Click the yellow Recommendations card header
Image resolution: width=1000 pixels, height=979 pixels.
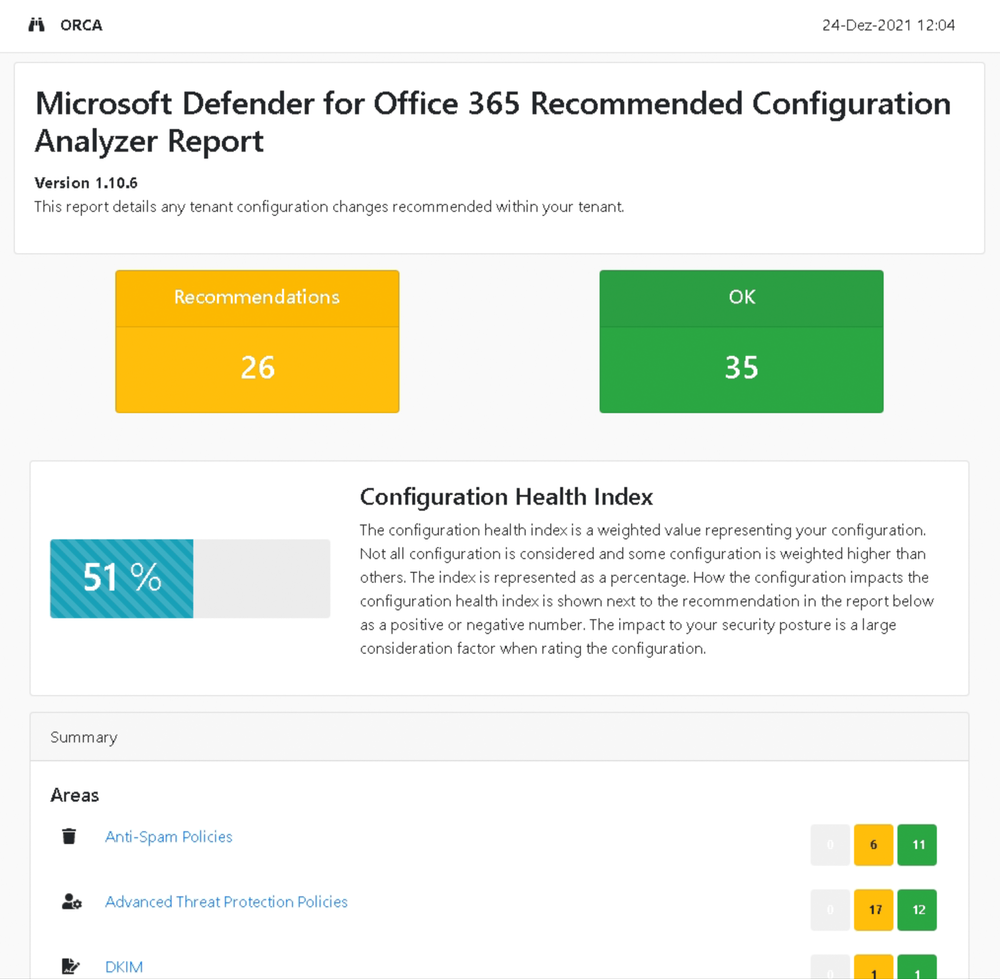(257, 297)
